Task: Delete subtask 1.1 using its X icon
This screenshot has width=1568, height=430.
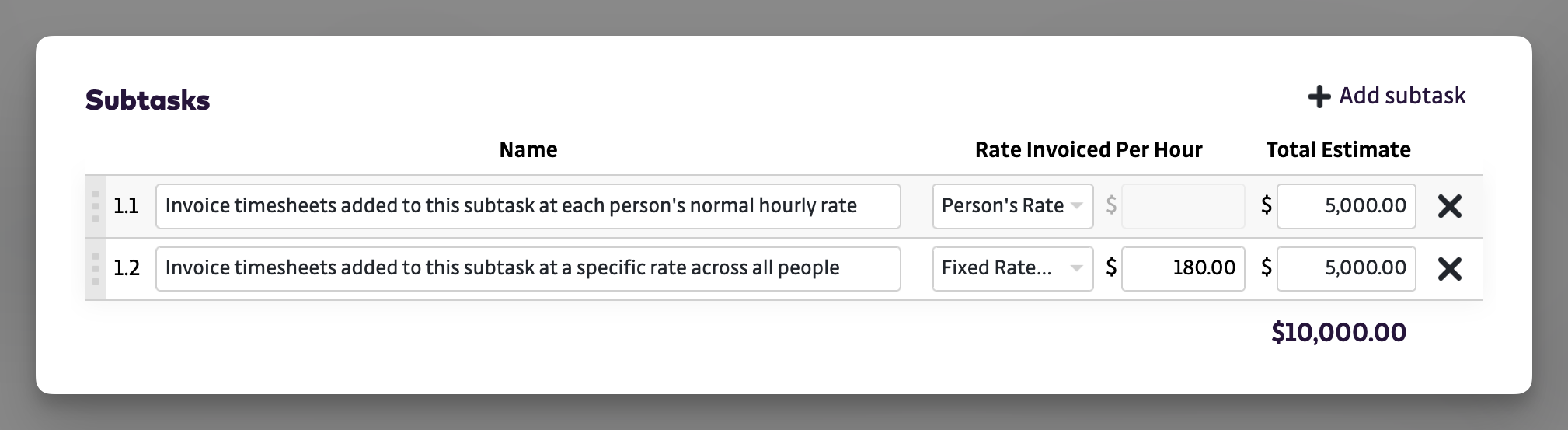Action: [1449, 206]
